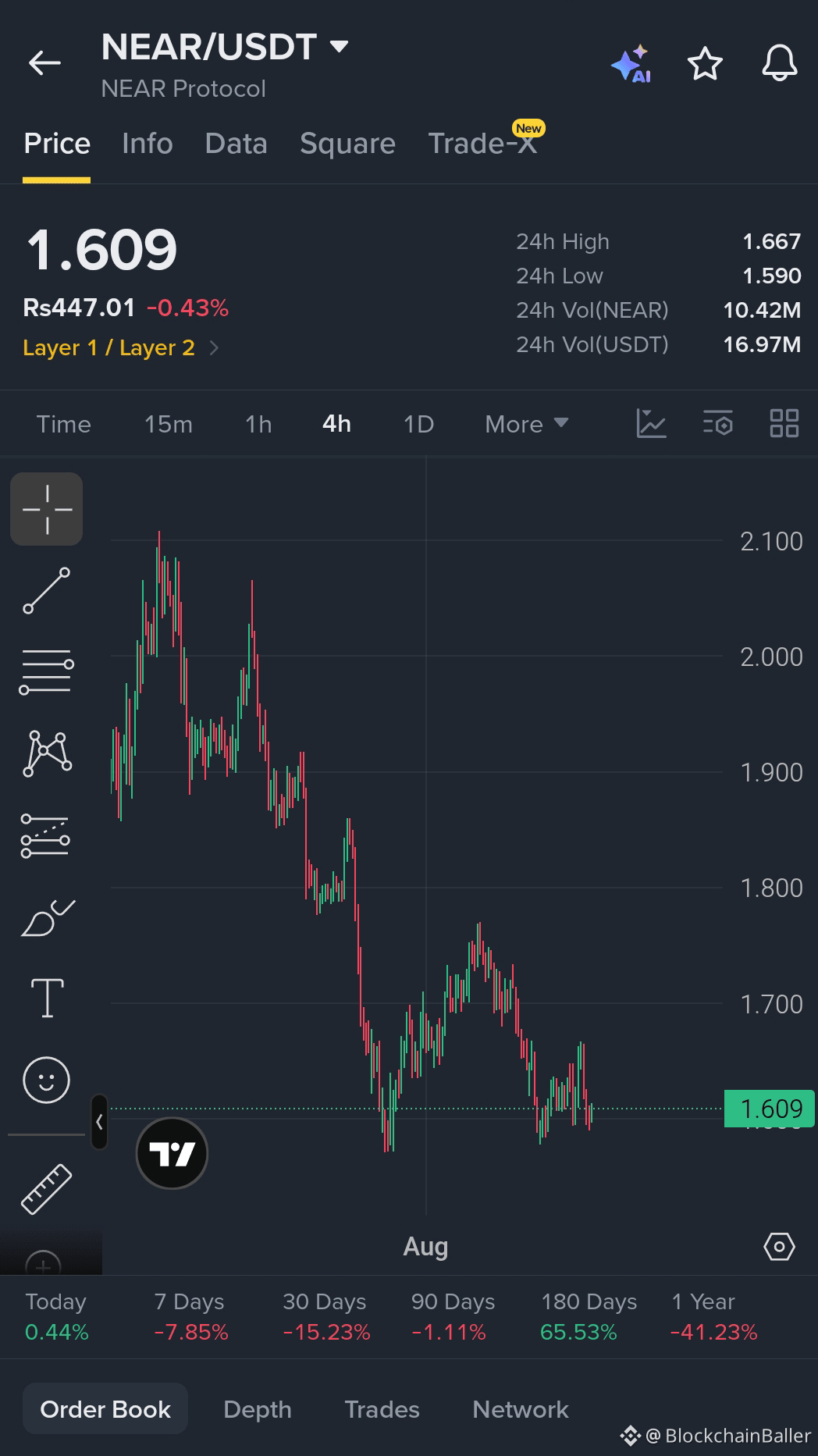This screenshot has width=818, height=1456.
Task: Switch to the Order Book tab
Action: pos(105,1409)
